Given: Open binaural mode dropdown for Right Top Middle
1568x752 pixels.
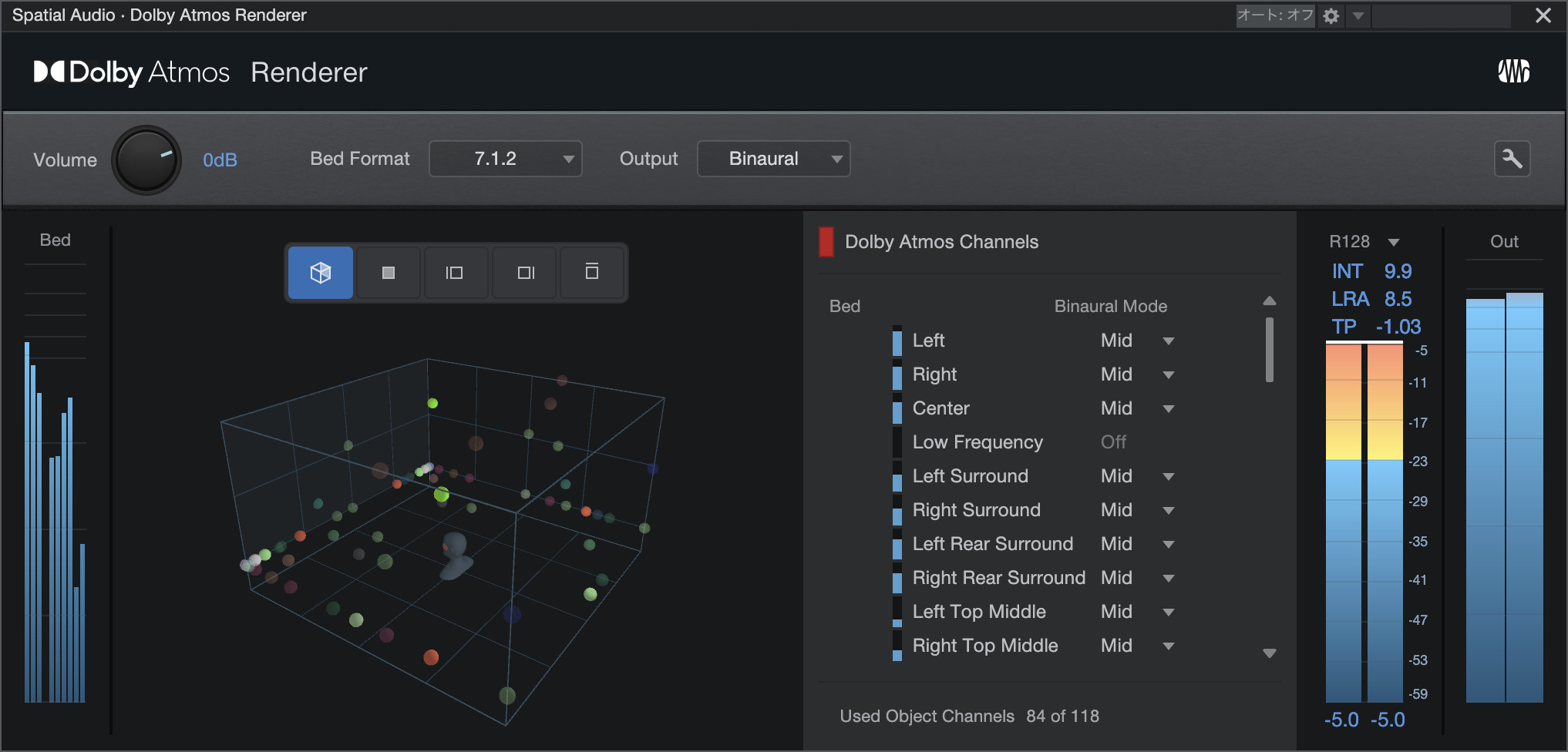Looking at the screenshot, I should click(x=1169, y=646).
